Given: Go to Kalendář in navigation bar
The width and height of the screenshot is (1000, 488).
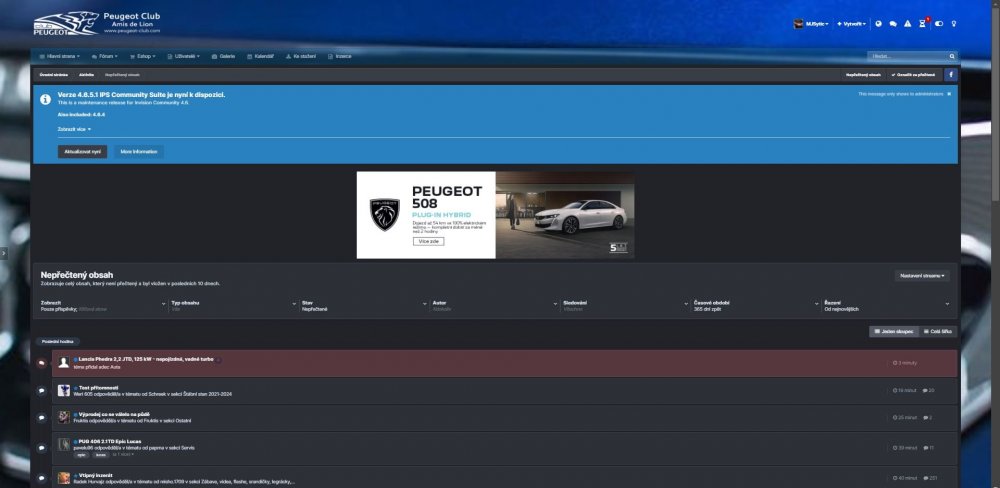Looking at the screenshot, I should click(x=260, y=56).
